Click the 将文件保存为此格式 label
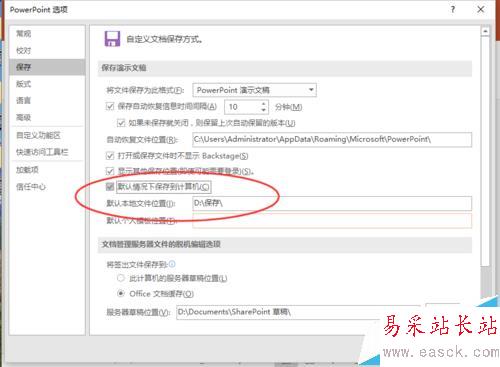500x367 pixels. coord(145,90)
